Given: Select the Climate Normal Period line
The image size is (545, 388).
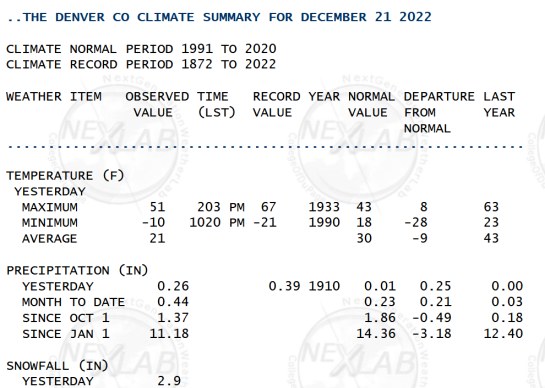Looking at the screenshot, I should 141,49.
